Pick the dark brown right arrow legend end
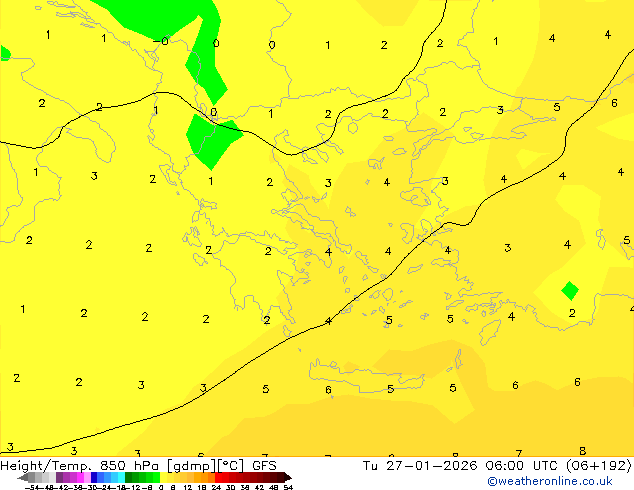The height and width of the screenshot is (490, 634). [288, 477]
